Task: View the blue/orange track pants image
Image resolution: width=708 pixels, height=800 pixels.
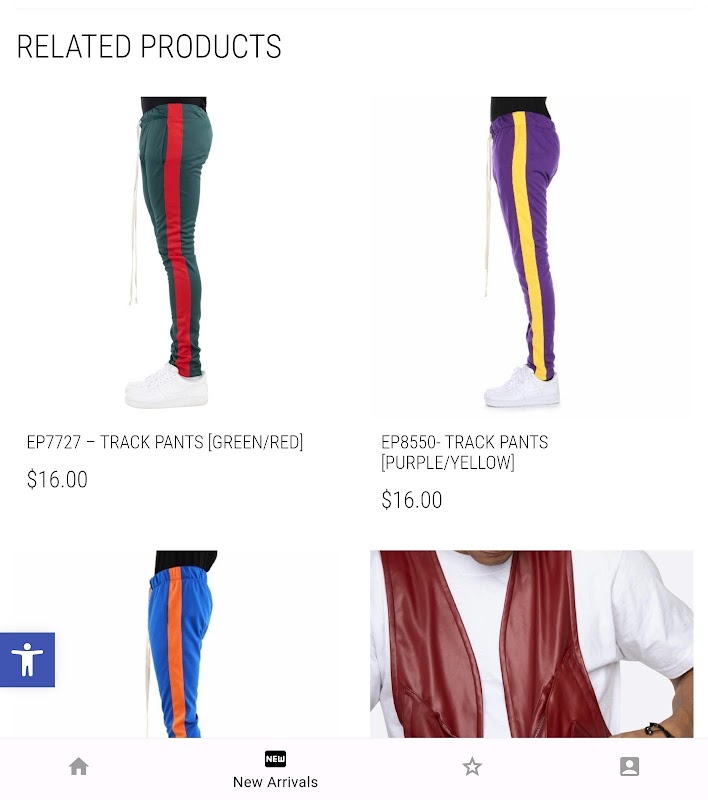Action: [176, 644]
